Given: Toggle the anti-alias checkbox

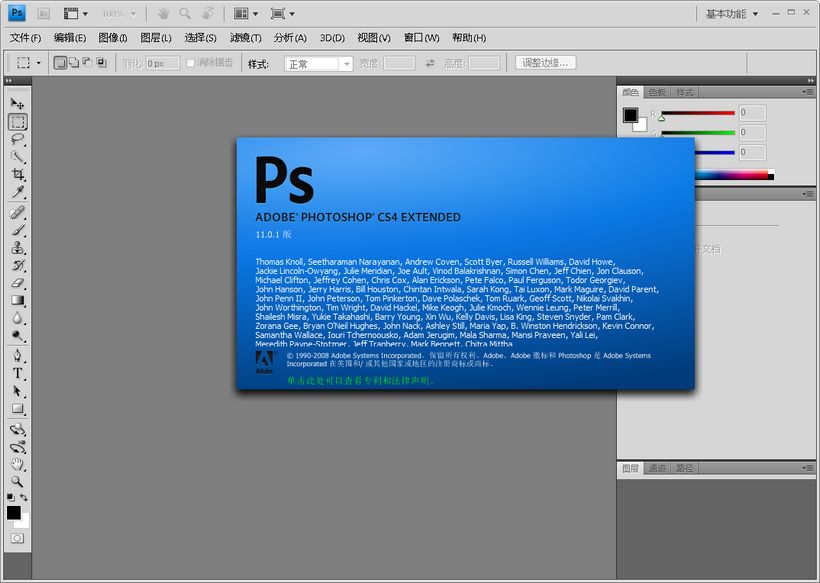Looking at the screenshot, I should pos(190,63).
